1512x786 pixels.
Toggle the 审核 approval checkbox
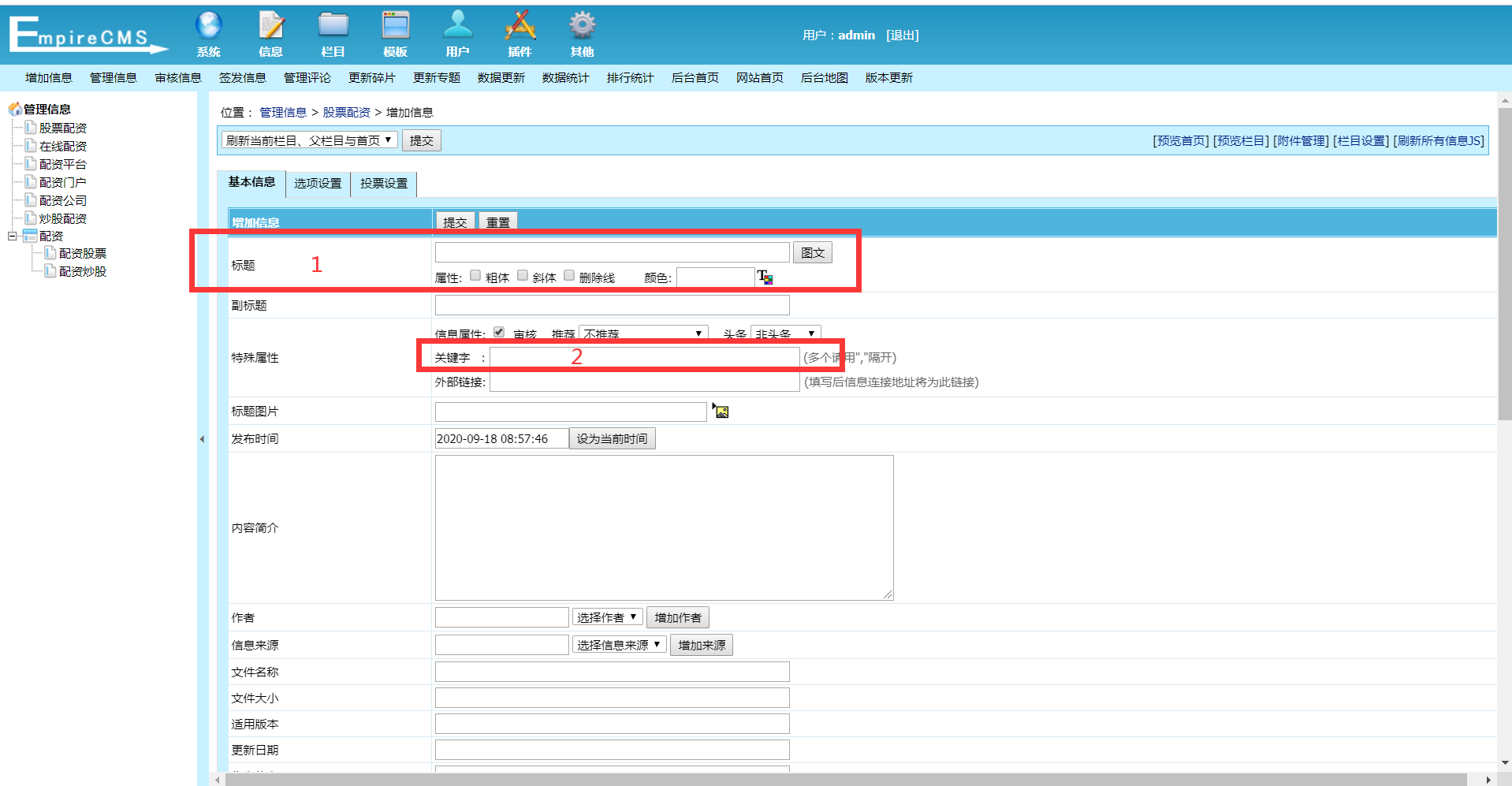(499, 332)
